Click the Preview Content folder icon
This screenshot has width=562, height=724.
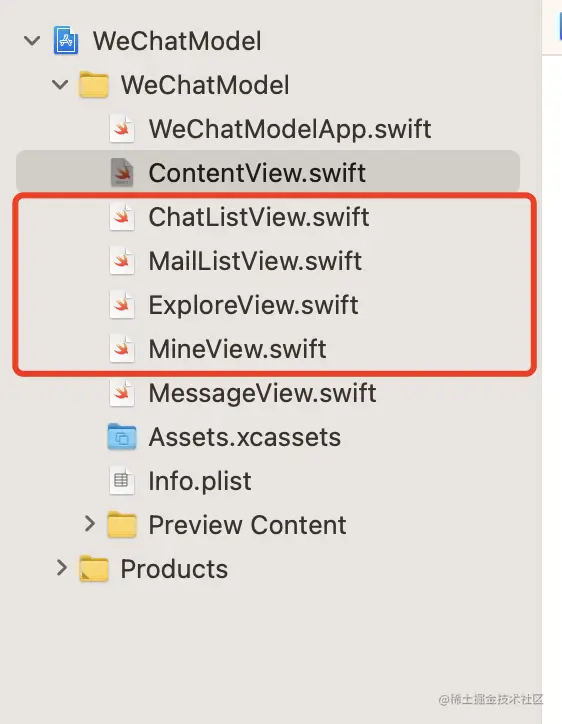(x=122, y=525)
